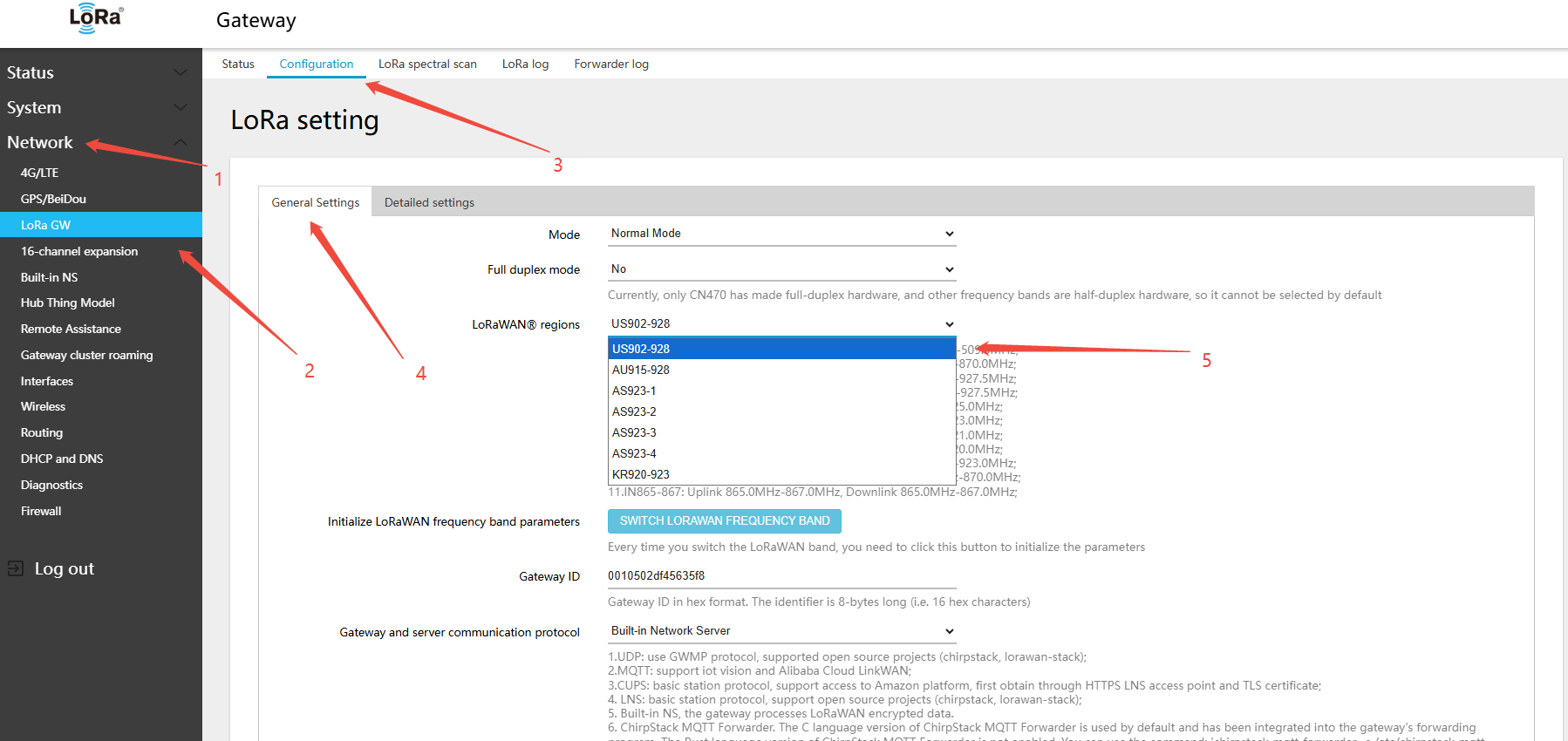Open 16-channel expansion in sidebar
The width and height of the screenshot is (1568, 741).
pyautogui.click(x=79, y=251)
